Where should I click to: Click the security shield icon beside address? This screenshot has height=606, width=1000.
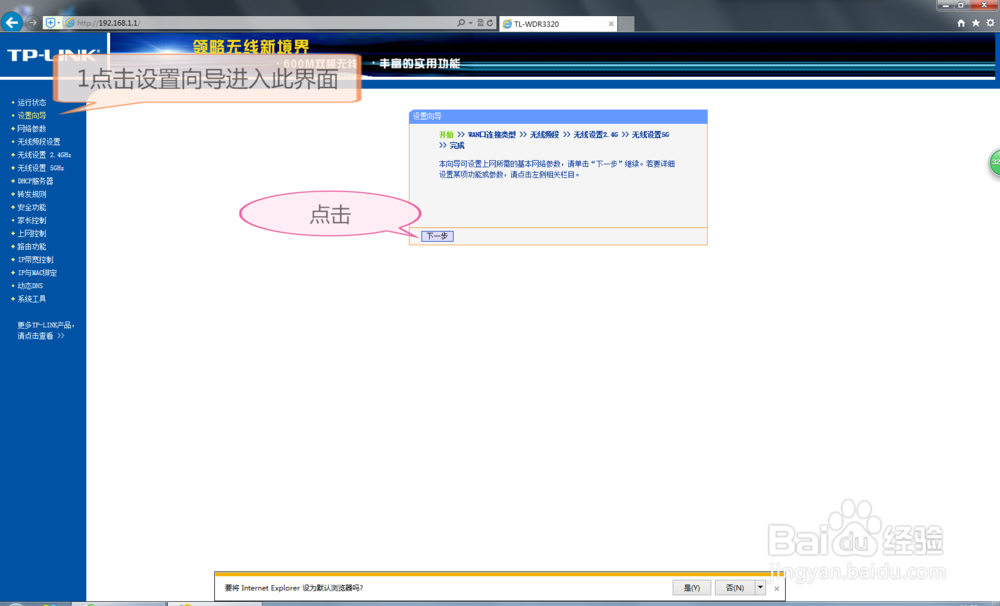(50, 23)
